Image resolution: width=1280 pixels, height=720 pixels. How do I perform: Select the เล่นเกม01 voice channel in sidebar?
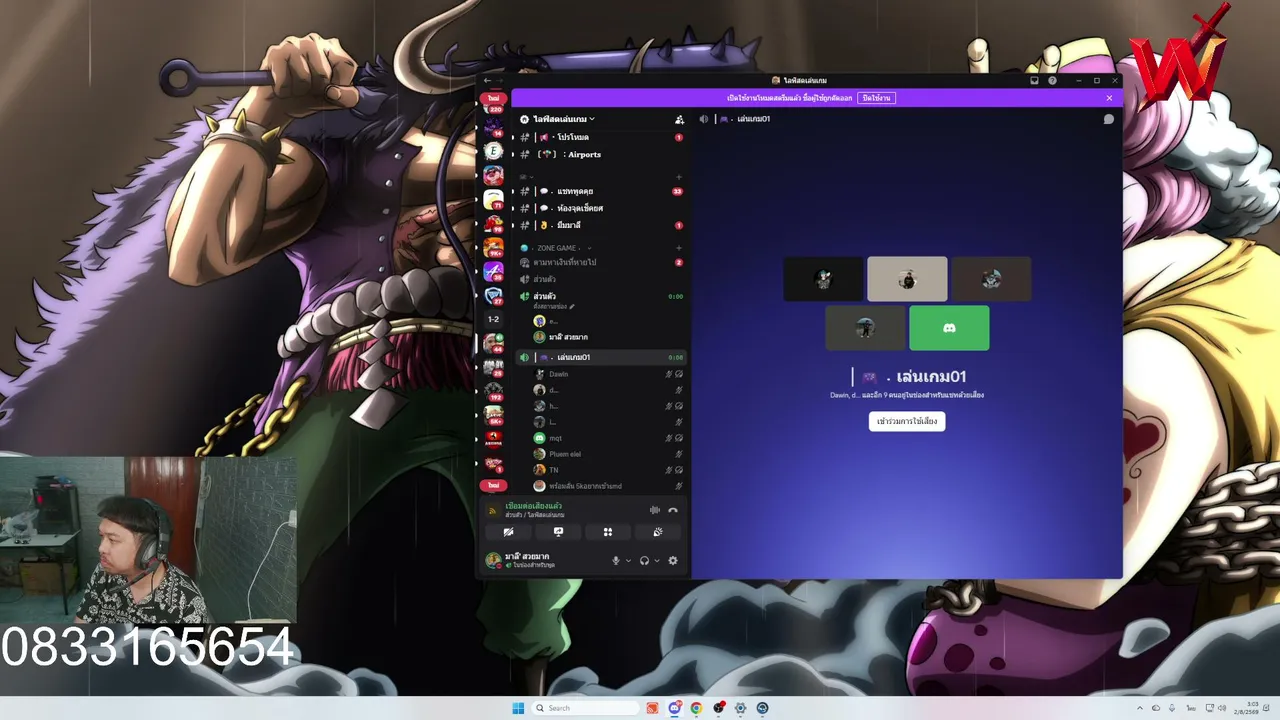pyautogui.click(x=601, y=357)
